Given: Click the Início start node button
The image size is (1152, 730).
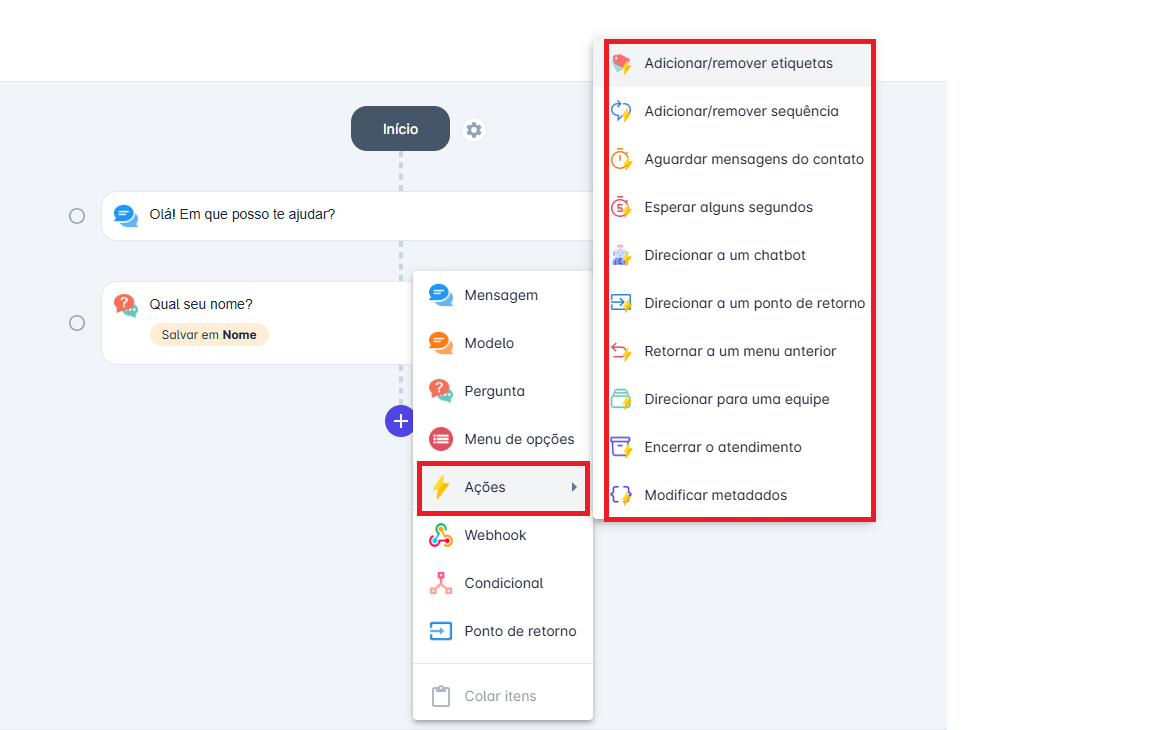Looking at the screenshot, I should pos(400,129).
